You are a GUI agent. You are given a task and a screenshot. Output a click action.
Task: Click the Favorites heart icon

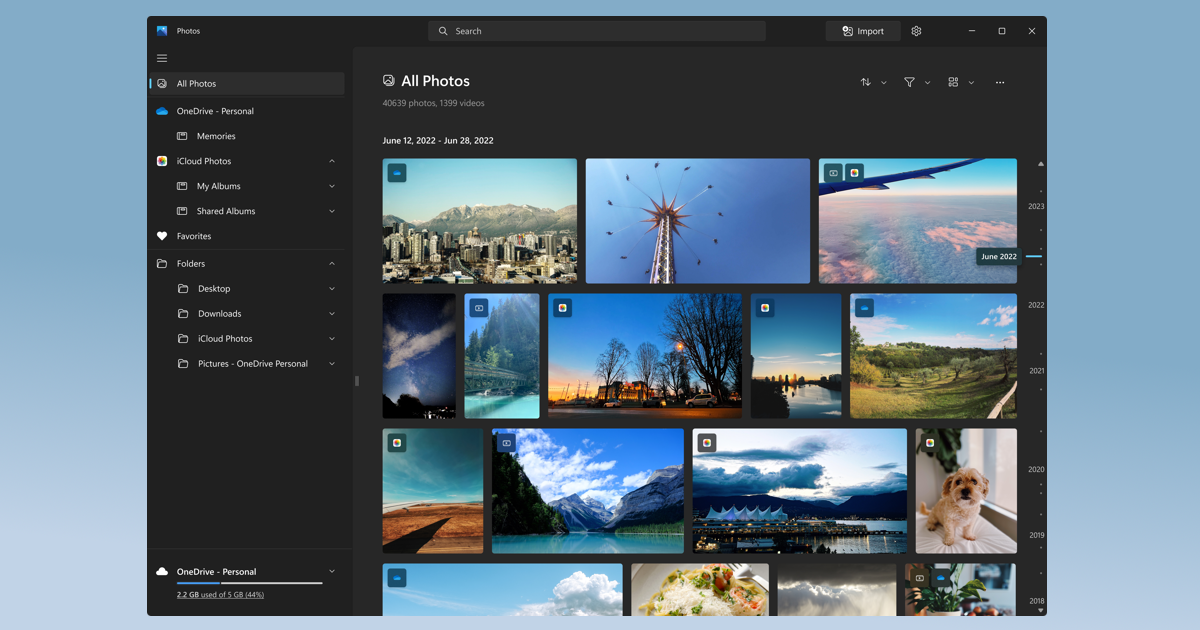162,236
